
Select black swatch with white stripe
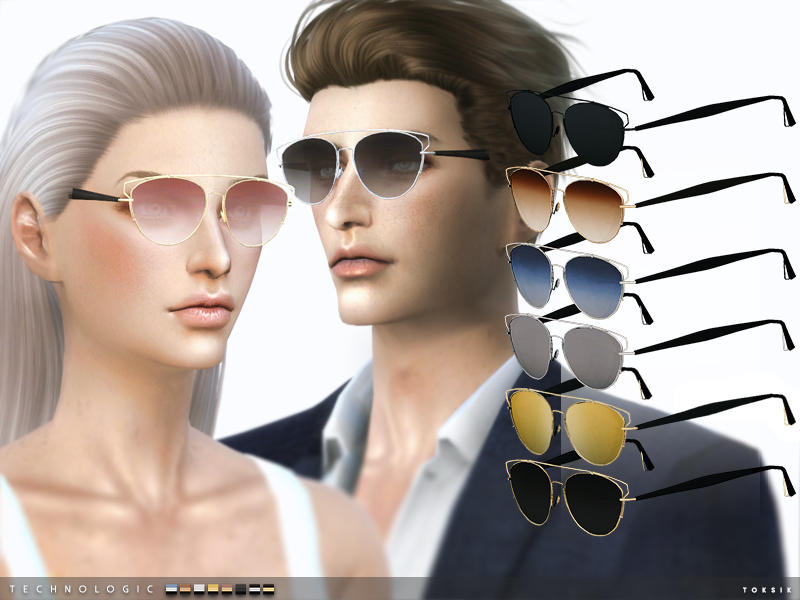254,589
